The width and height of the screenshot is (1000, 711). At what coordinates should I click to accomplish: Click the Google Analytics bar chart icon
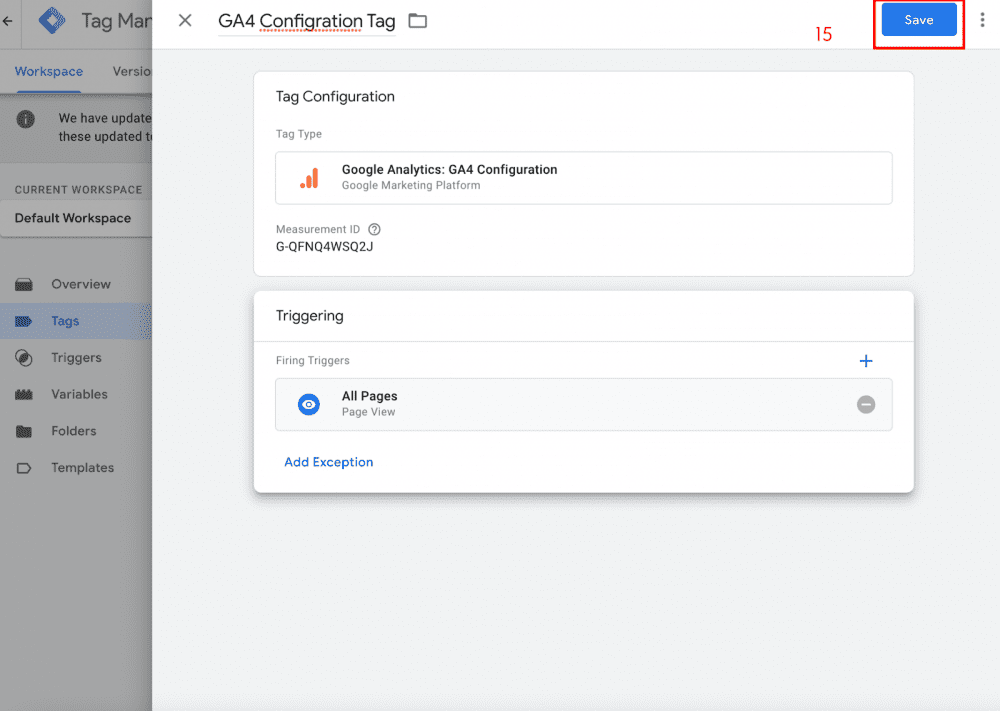309,178
